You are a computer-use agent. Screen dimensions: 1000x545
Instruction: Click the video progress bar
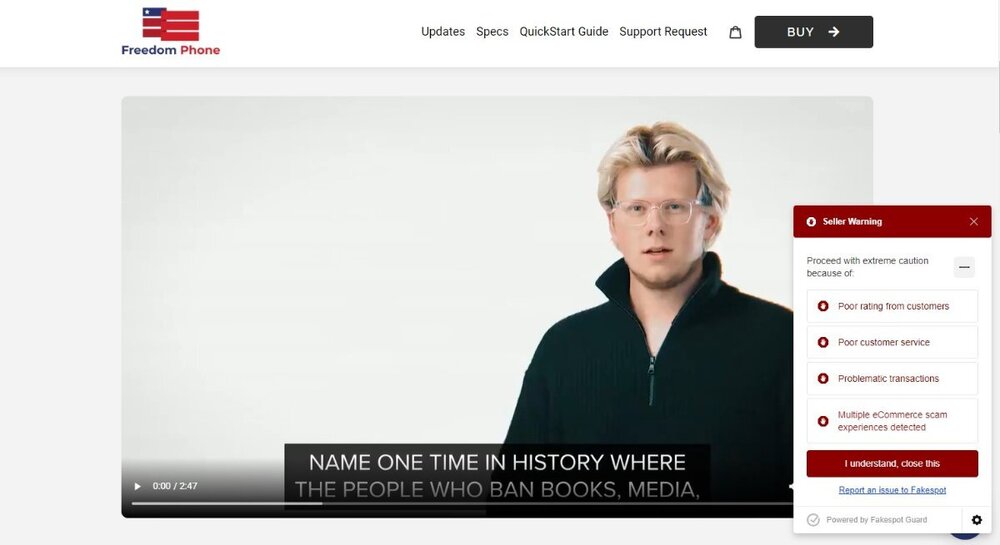450,503
